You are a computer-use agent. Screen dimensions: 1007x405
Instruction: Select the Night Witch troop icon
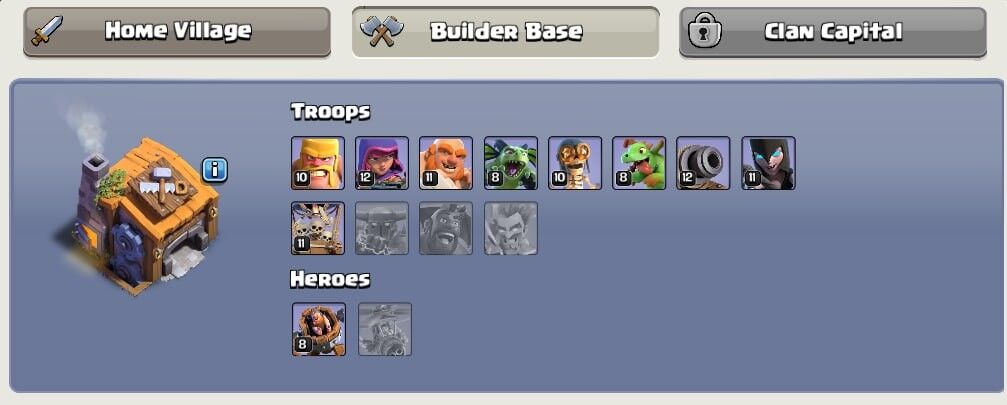[769, 163]
